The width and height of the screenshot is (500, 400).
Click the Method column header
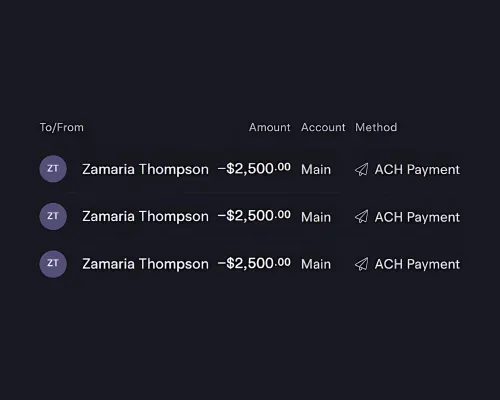376,127
